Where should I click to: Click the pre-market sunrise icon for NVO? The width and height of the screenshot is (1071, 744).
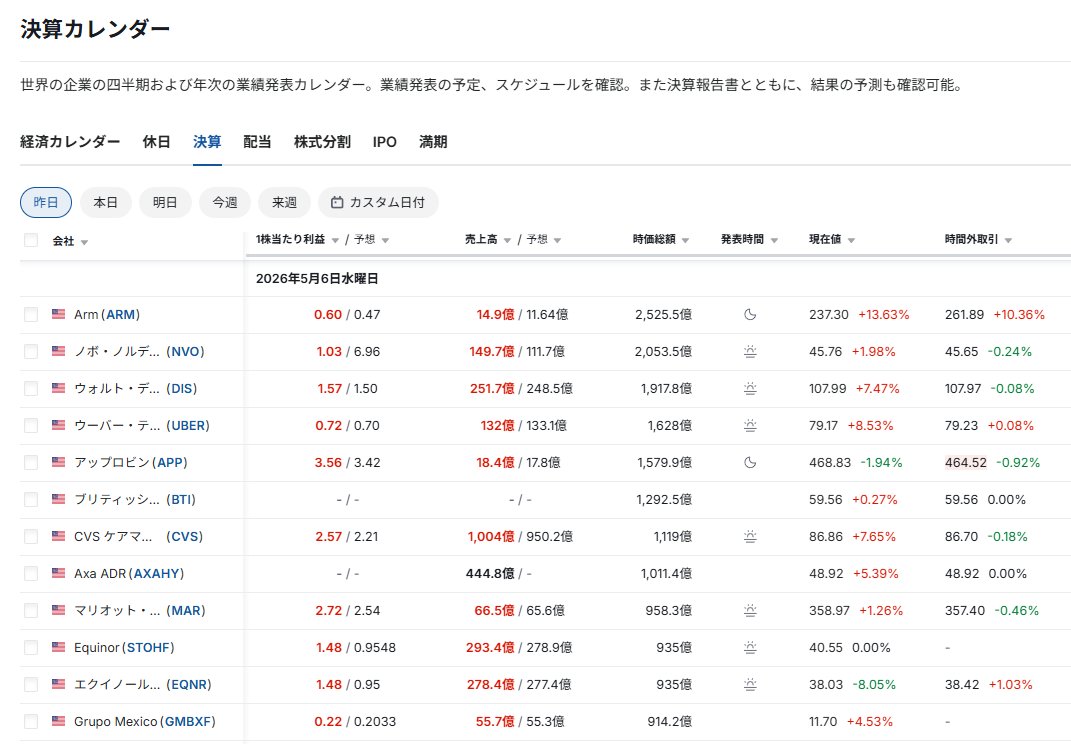(x=750, y=351)
